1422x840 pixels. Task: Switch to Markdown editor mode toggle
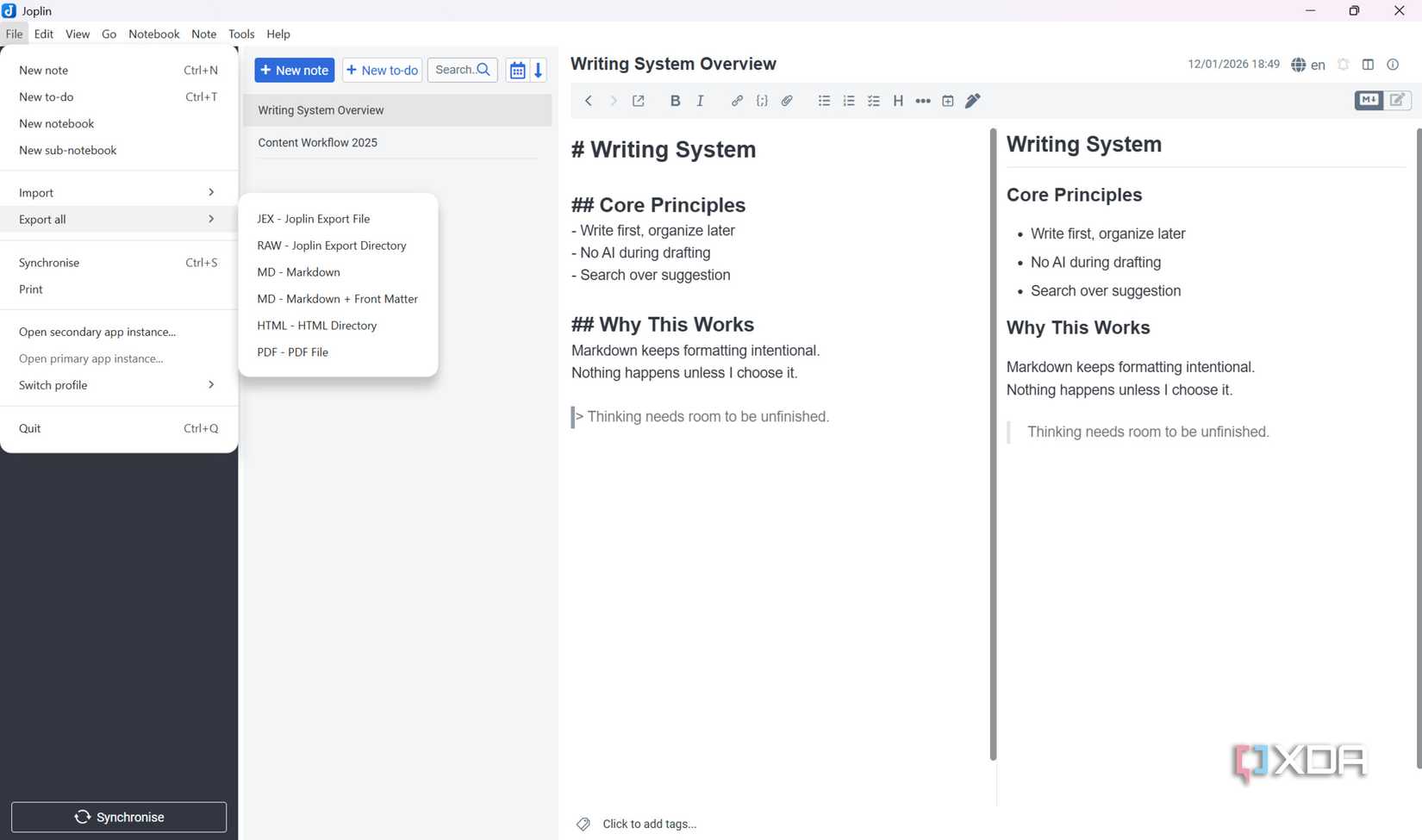(x=1369, y=100)
